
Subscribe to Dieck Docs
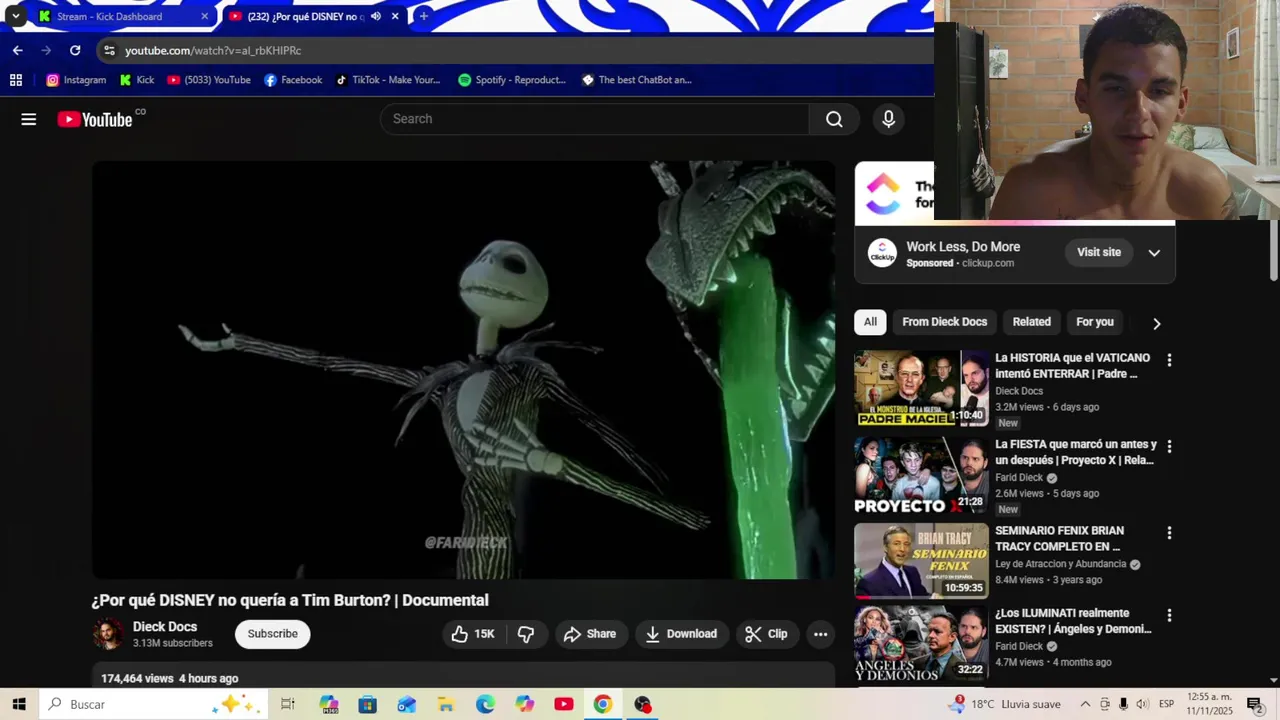273,634
